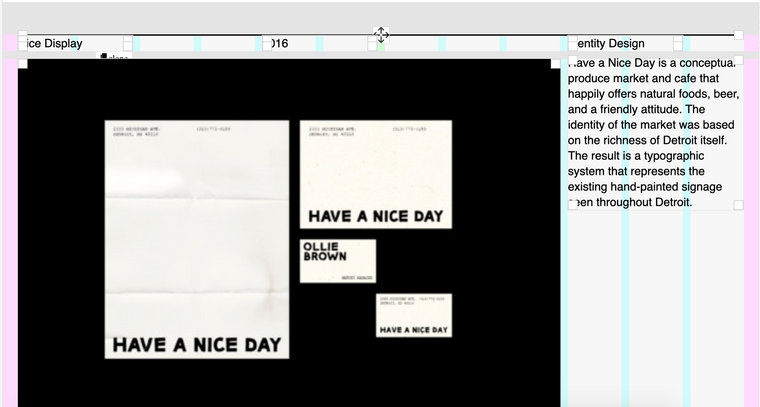Click the small business card with address

(x=414, y=315)
